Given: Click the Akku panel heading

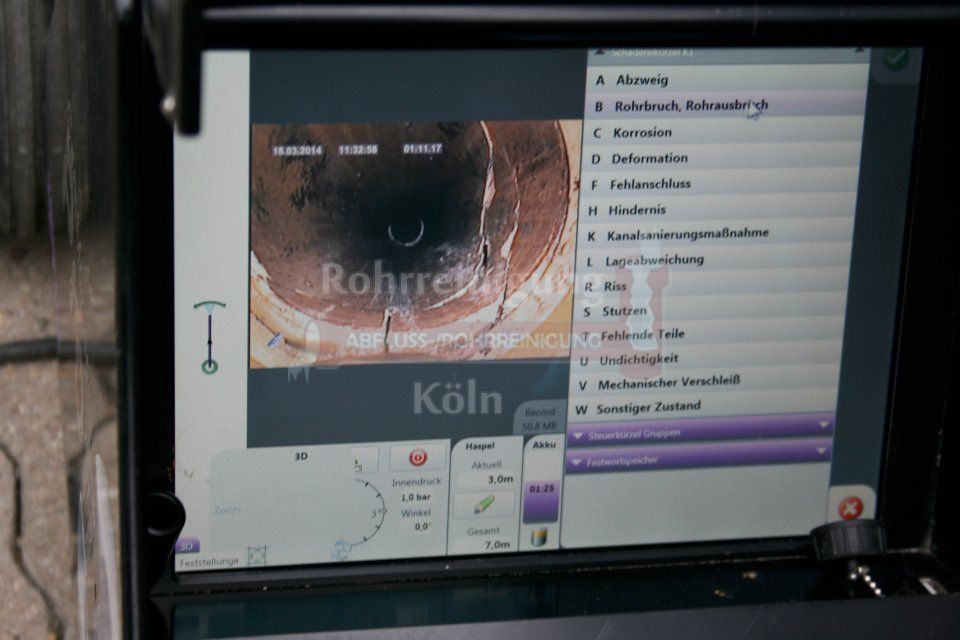Looking at the screenshot, I should 544,445.
